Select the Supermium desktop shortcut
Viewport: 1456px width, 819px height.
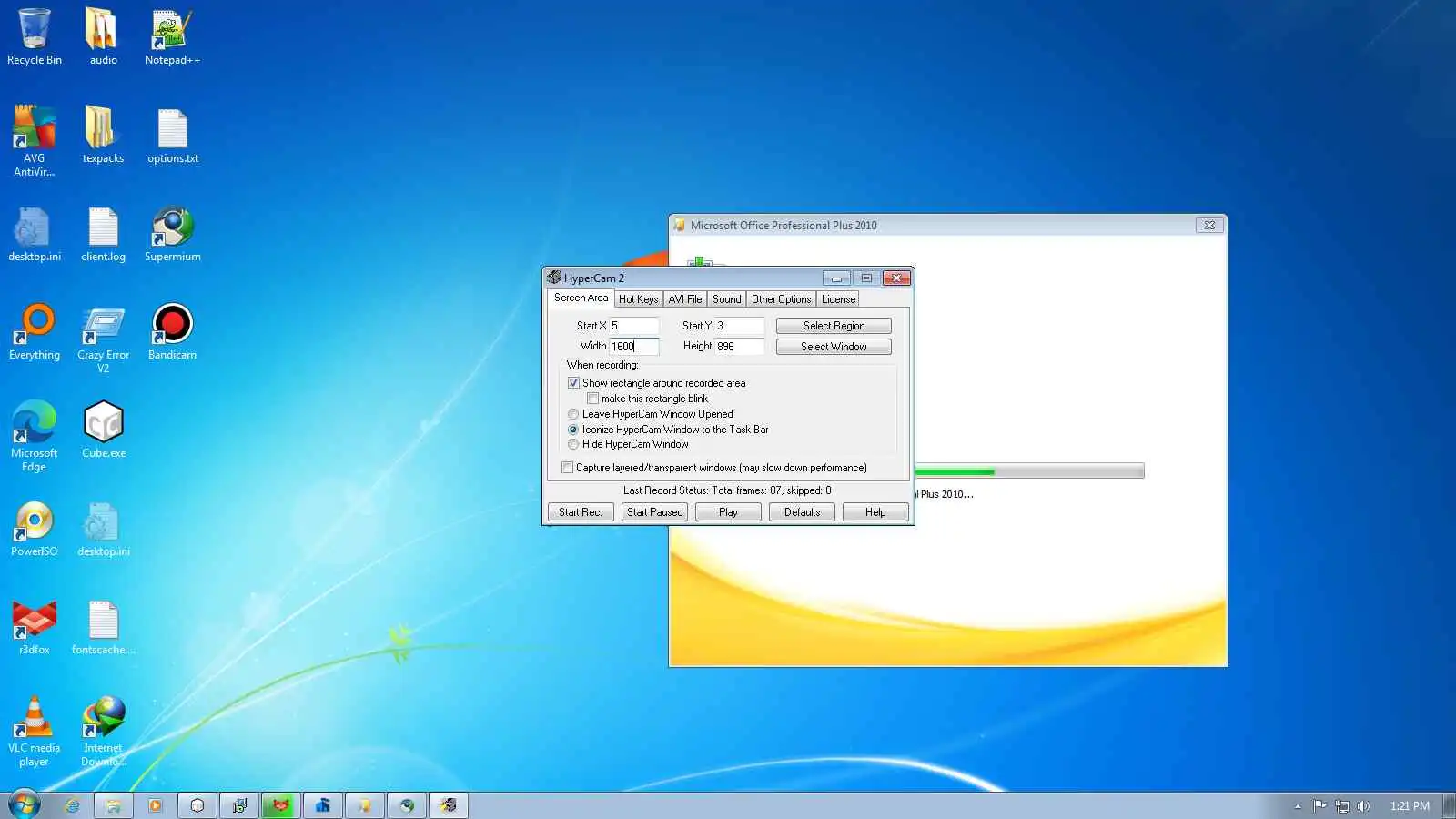(172, 233)
